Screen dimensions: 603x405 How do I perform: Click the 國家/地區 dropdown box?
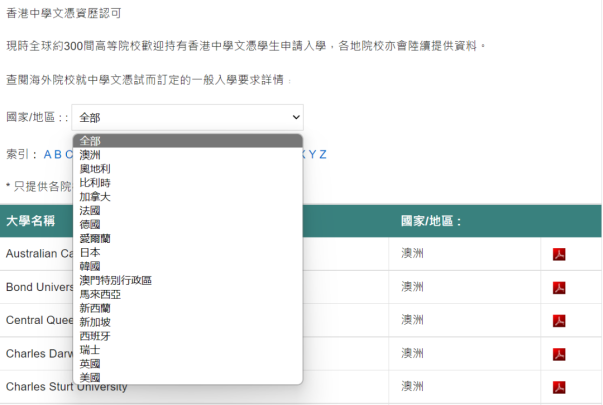coord(186,117)
